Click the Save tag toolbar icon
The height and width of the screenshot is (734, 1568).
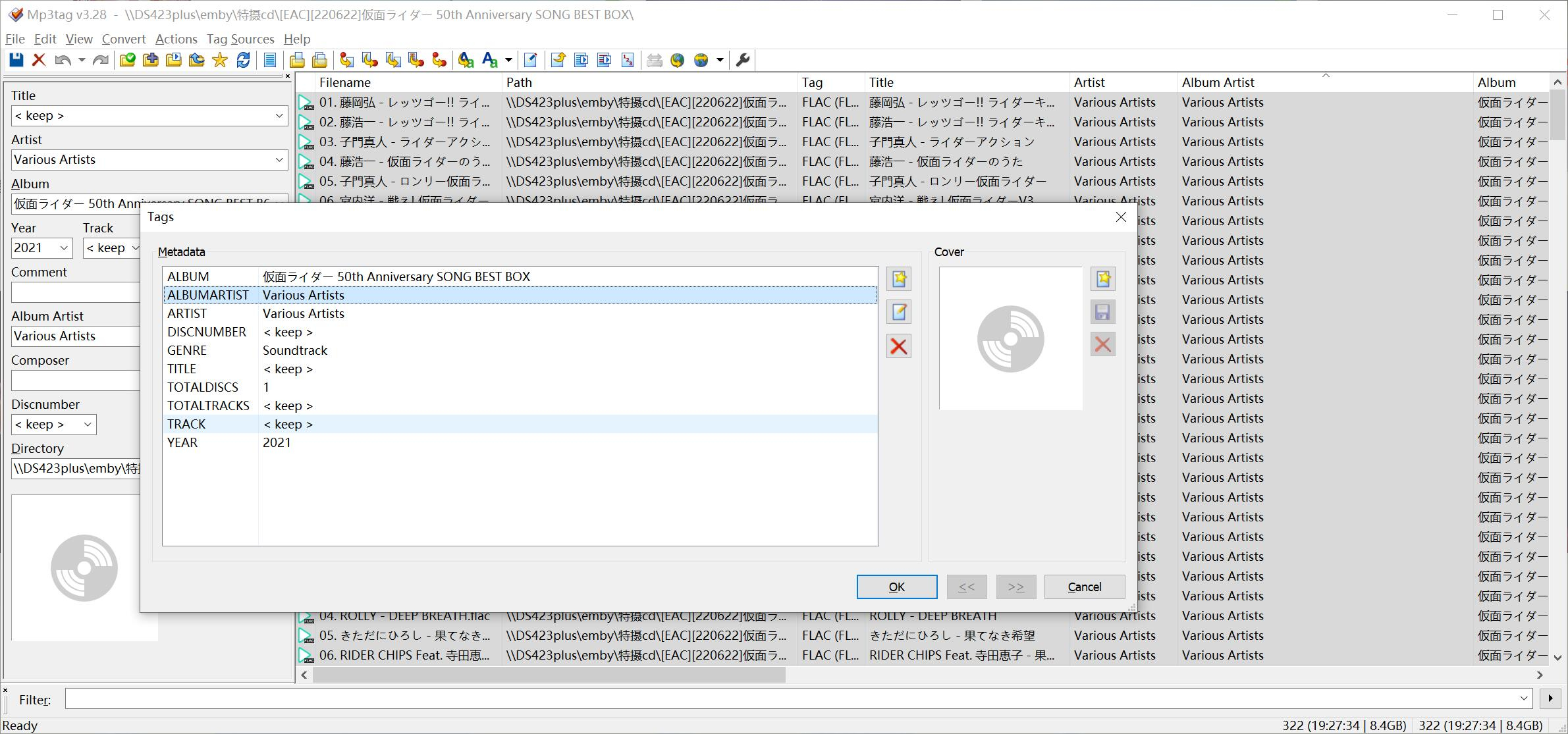(16, 61)
